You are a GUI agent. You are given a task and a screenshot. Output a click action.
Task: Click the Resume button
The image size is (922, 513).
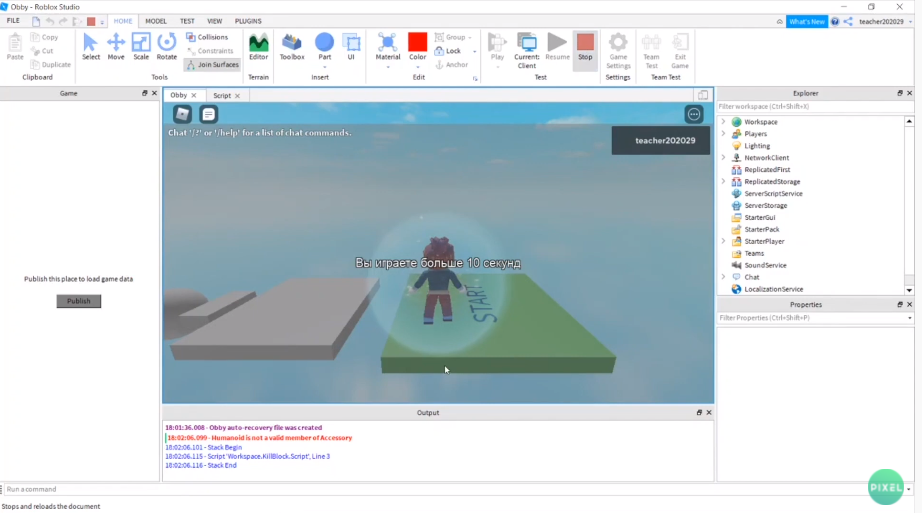[x=557, y=46]
